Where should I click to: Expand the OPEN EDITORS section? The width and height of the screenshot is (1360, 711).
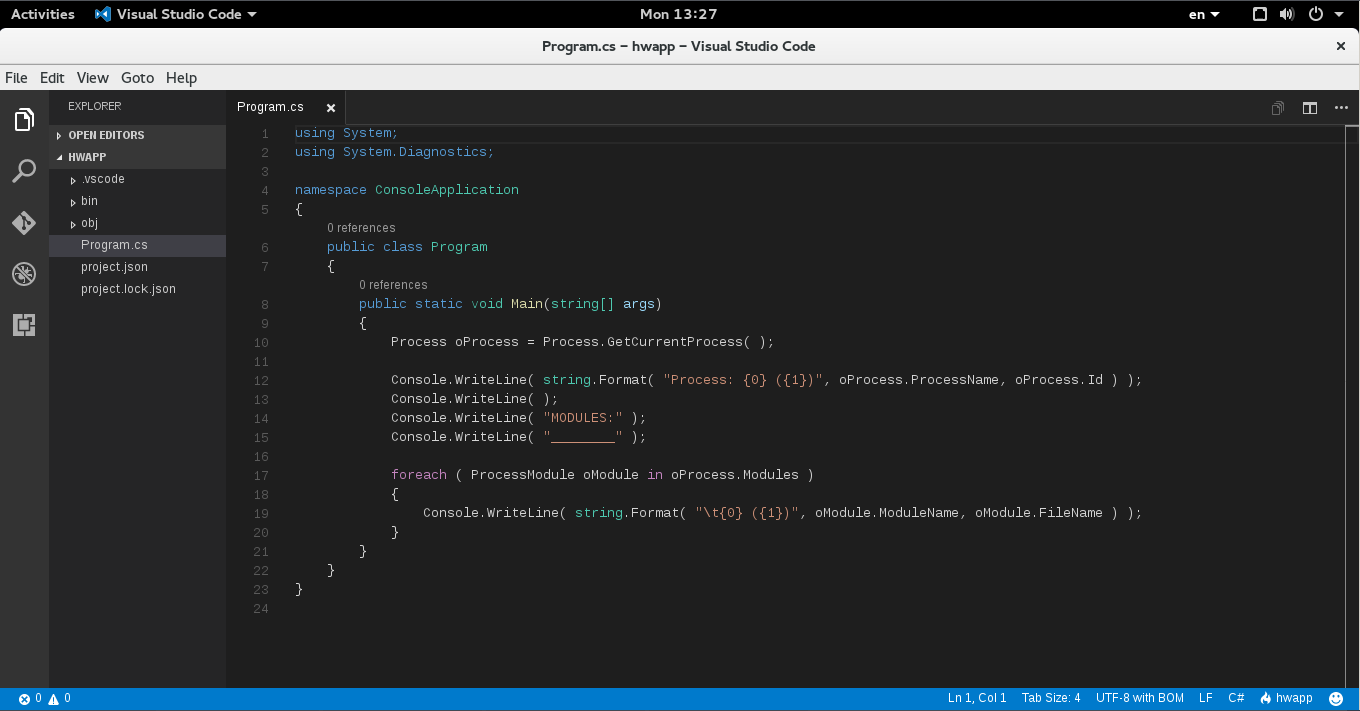(x=137, y=135)
